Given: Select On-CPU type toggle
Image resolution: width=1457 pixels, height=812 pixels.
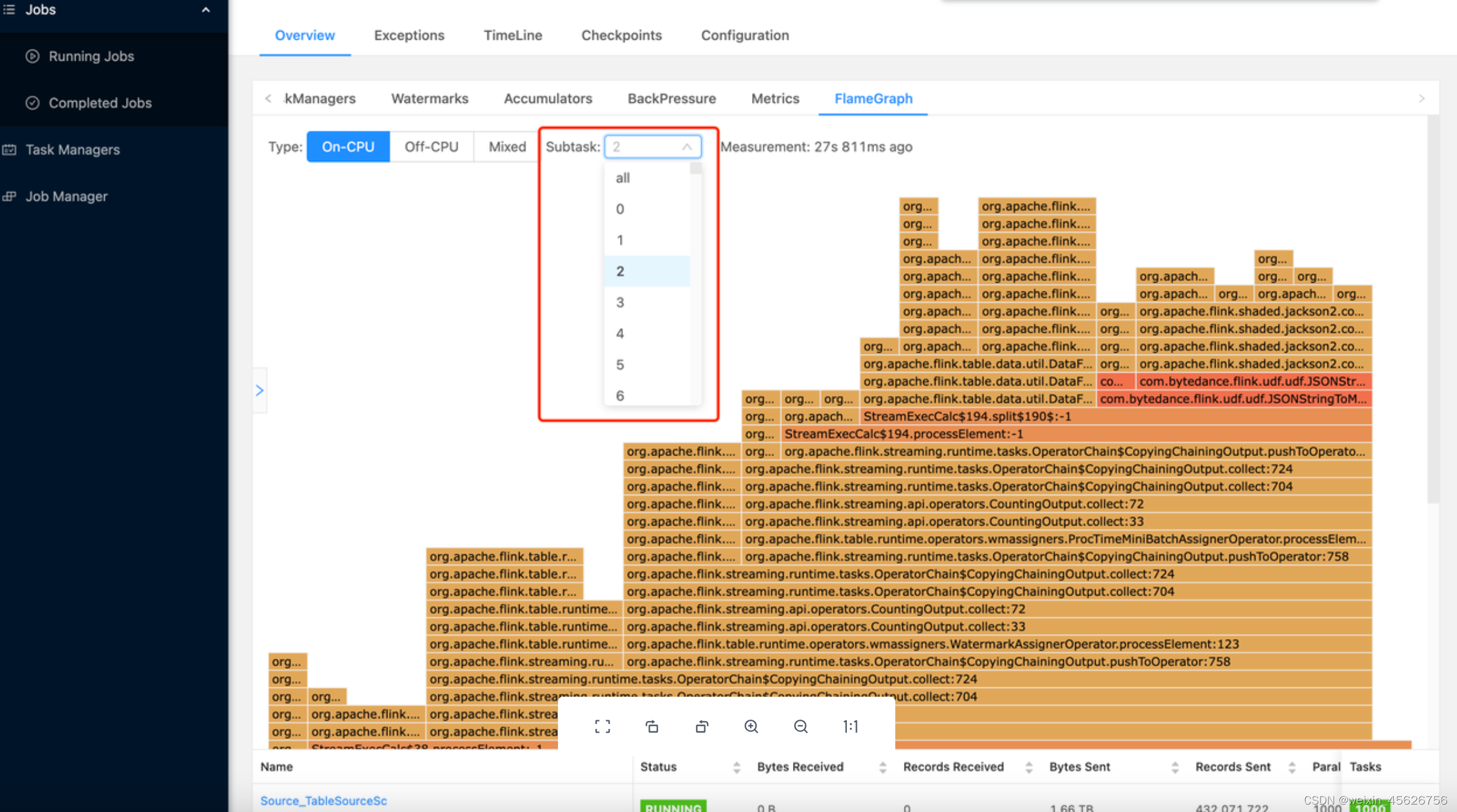Looking at the screenshot, I should click(348, 146).
